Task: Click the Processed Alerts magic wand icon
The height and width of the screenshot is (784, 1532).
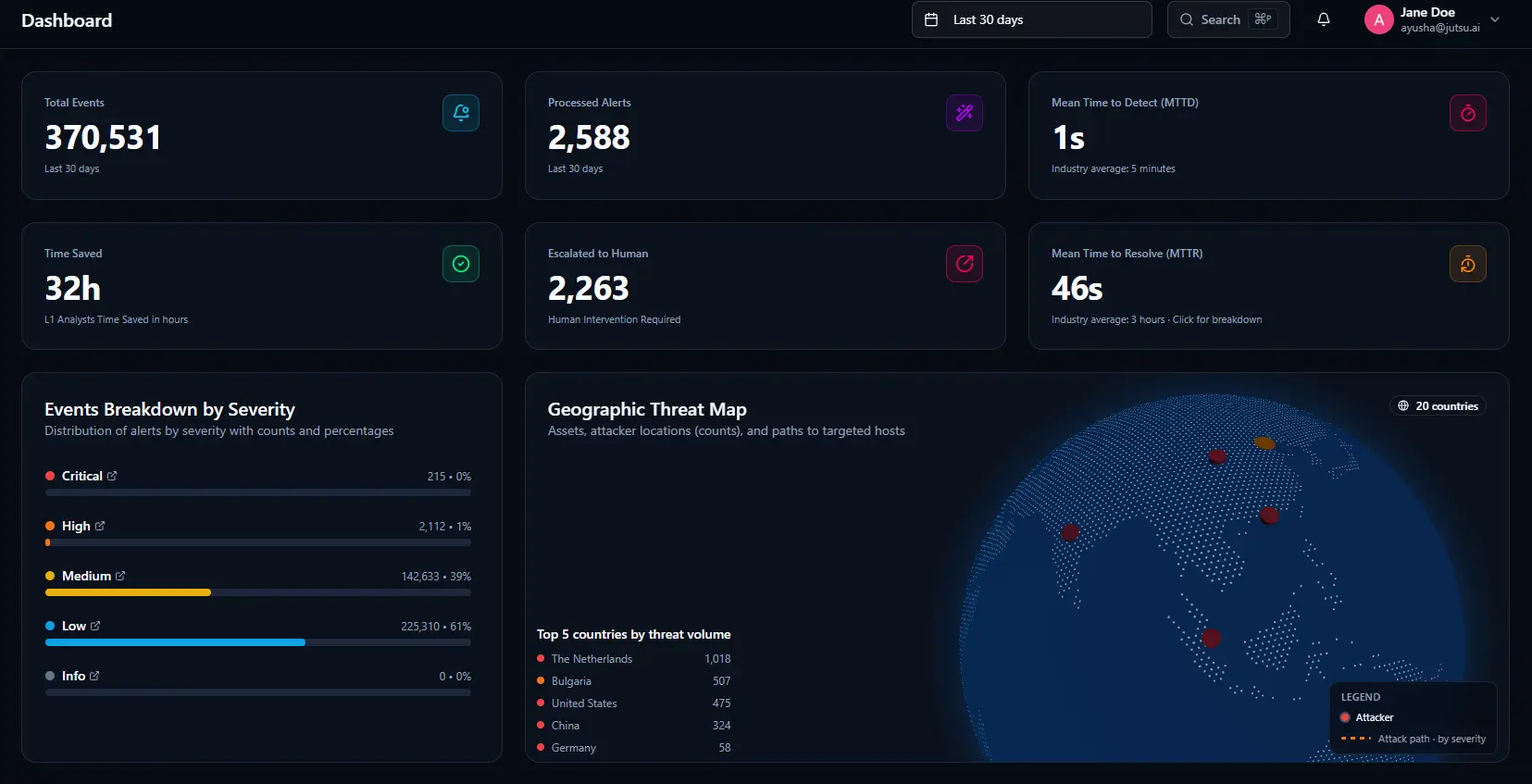Action: 965,113
